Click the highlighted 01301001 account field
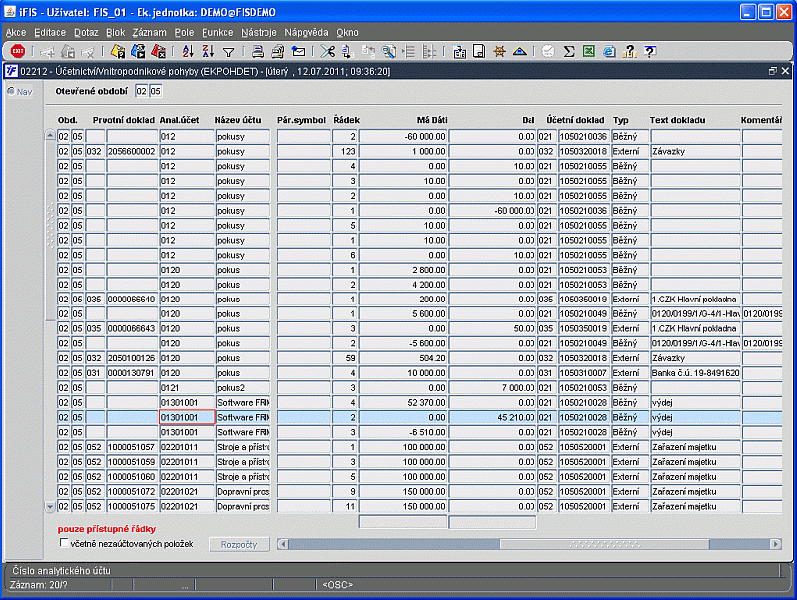 point(187,417)
